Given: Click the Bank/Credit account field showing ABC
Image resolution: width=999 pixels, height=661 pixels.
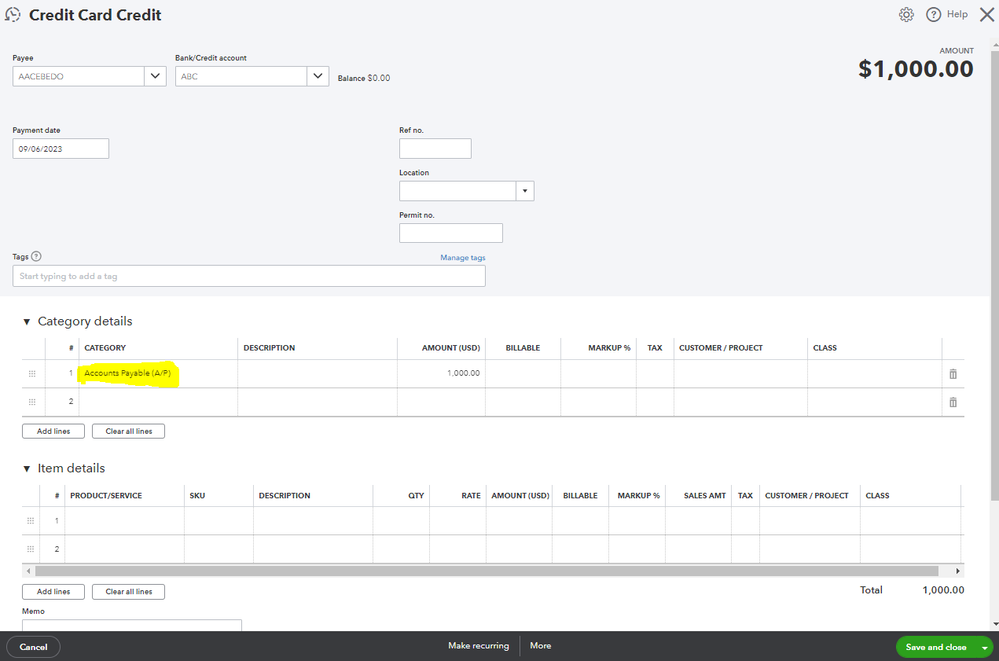Looking at the screenshot, I should 241,76.
